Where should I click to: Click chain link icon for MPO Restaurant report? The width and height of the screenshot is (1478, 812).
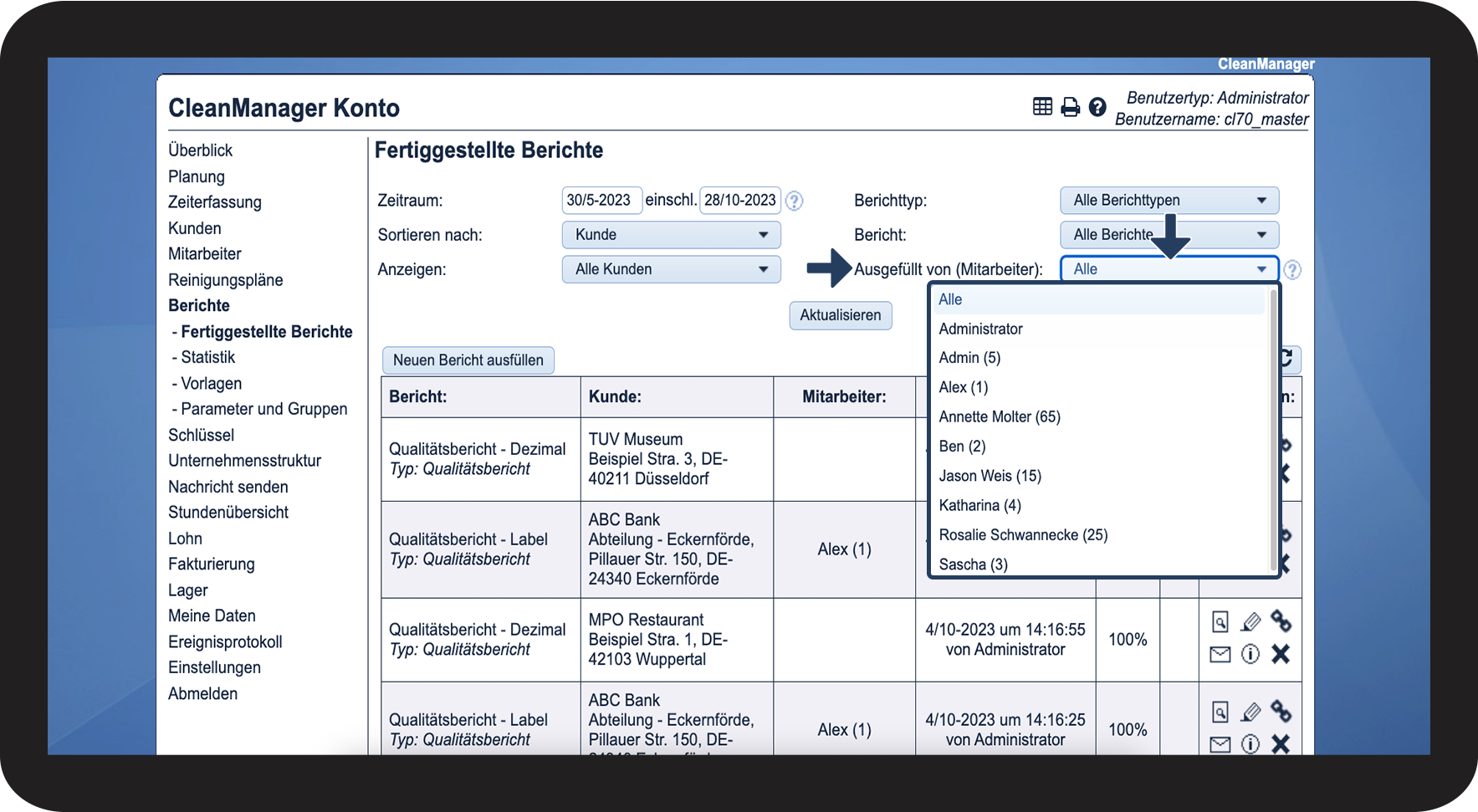coord(1281,620)
